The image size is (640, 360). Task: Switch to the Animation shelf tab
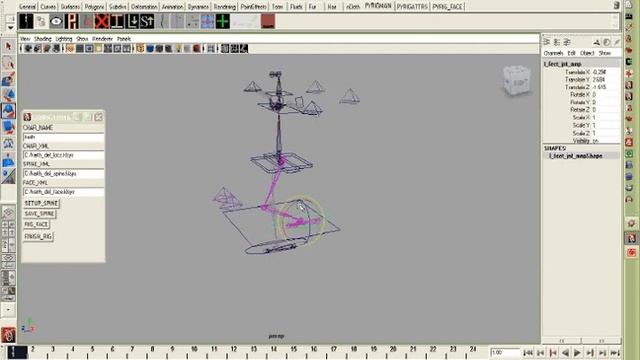pyautogui.click(x=172, y=7)
